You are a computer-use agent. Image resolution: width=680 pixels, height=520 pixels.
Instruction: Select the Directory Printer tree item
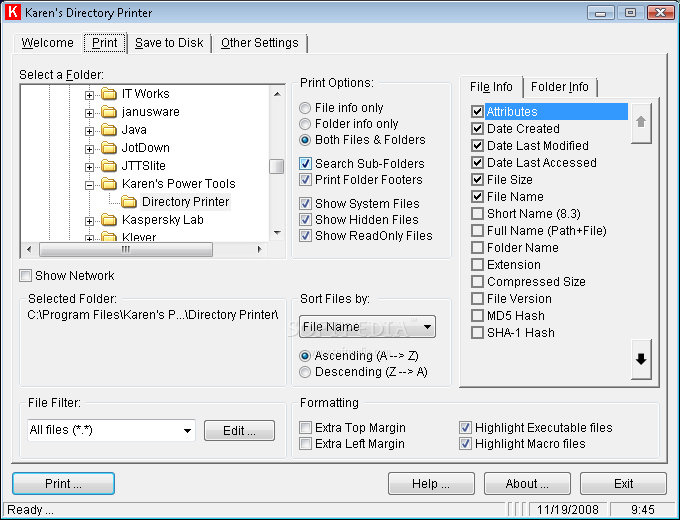(186, 202)
